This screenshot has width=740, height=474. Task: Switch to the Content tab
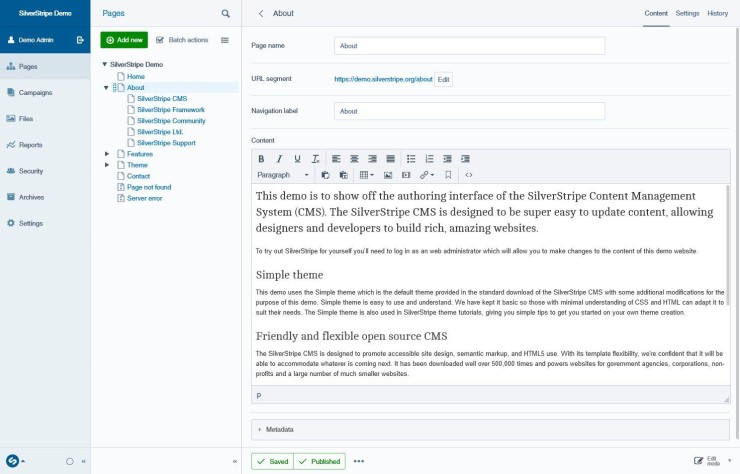coord(656,14)
